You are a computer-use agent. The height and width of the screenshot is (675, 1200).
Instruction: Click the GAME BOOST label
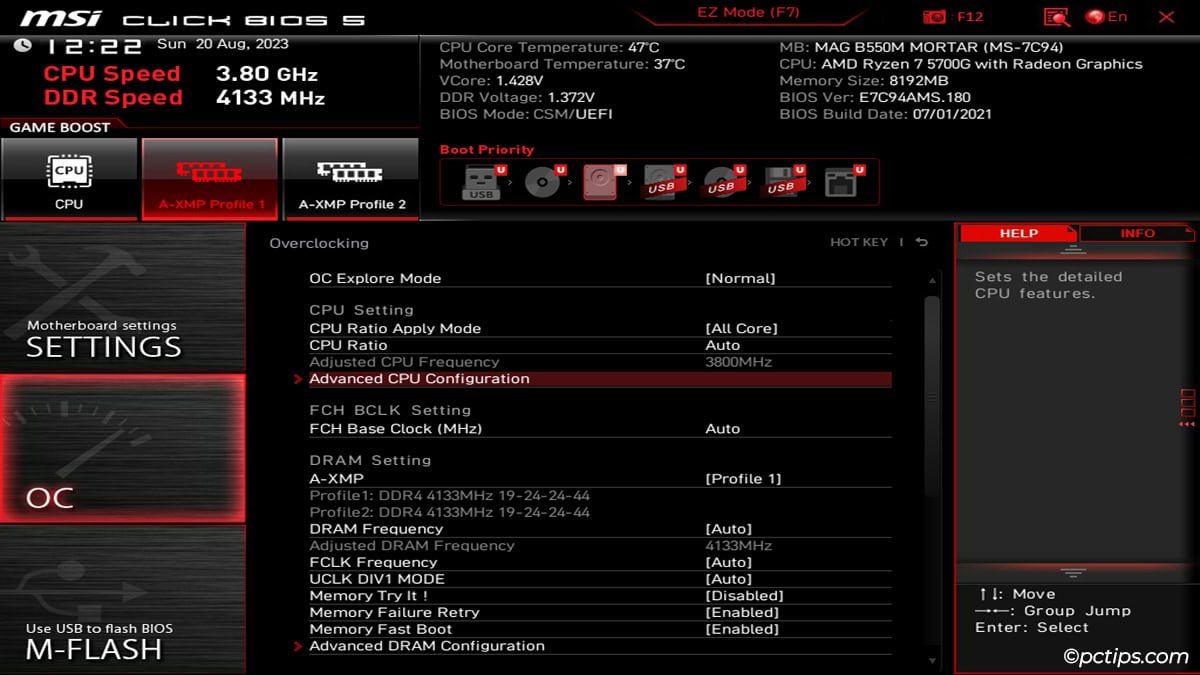click(x=60, y=127)
